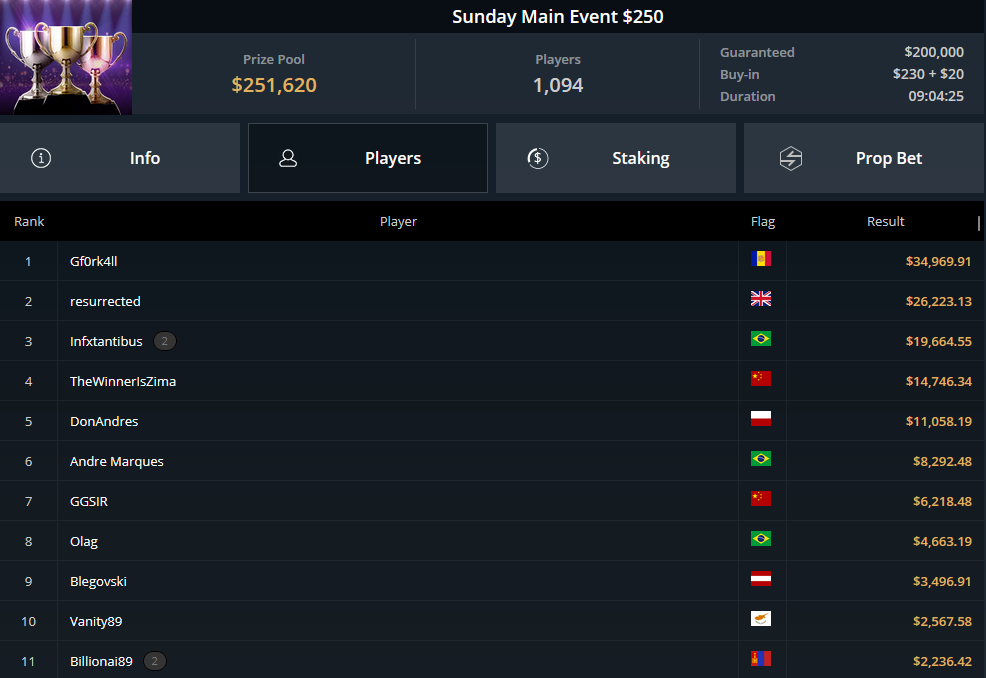
Task: Click the table scrollbar handle near Result
Action: click(979, 223)
